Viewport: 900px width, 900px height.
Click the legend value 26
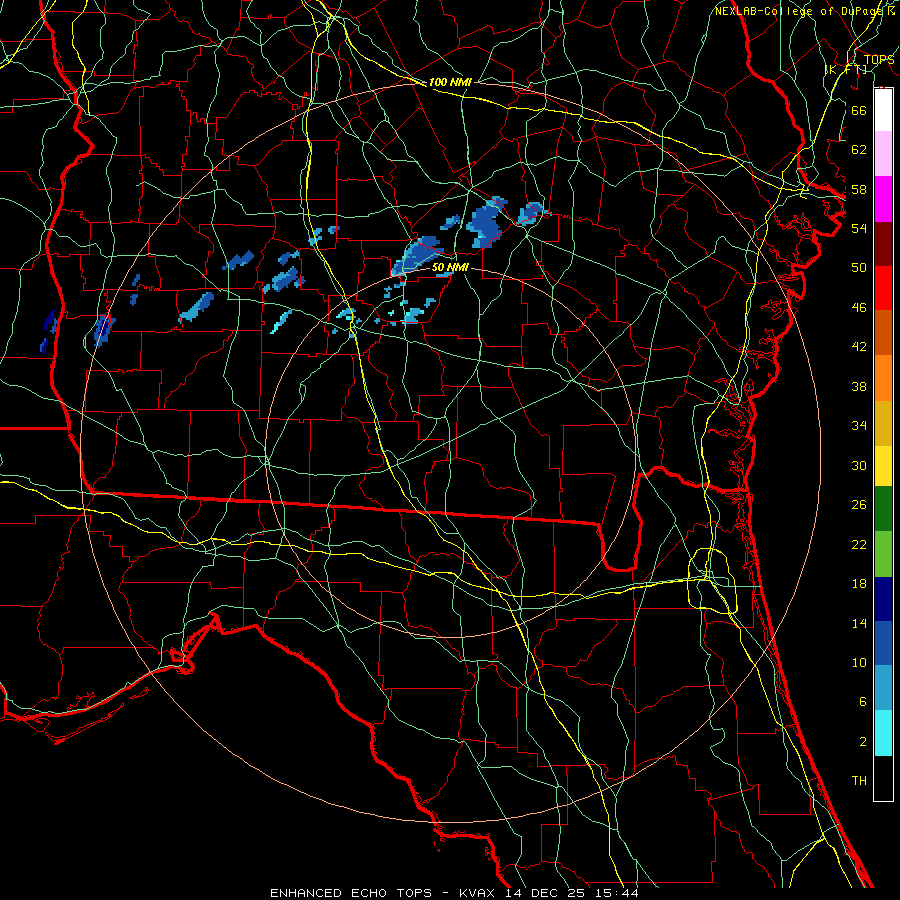[x=859, y=505]
